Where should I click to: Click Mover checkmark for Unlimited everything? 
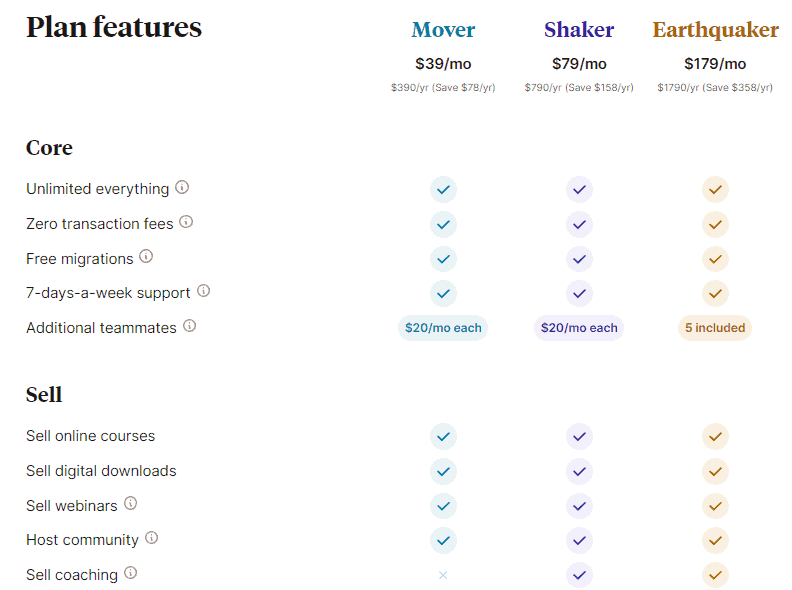443,189
